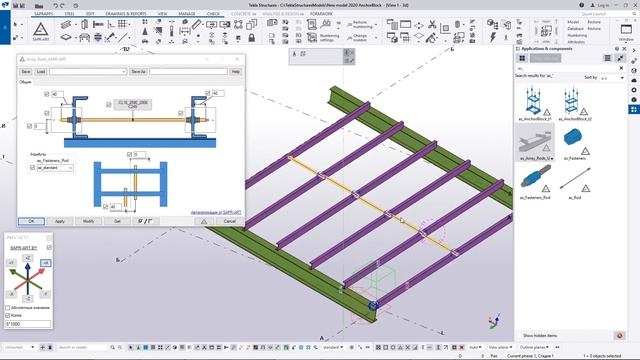This screenshot has width=640, height=360.
Task: Open the CHECK ribbon tab
Action: 213,14
